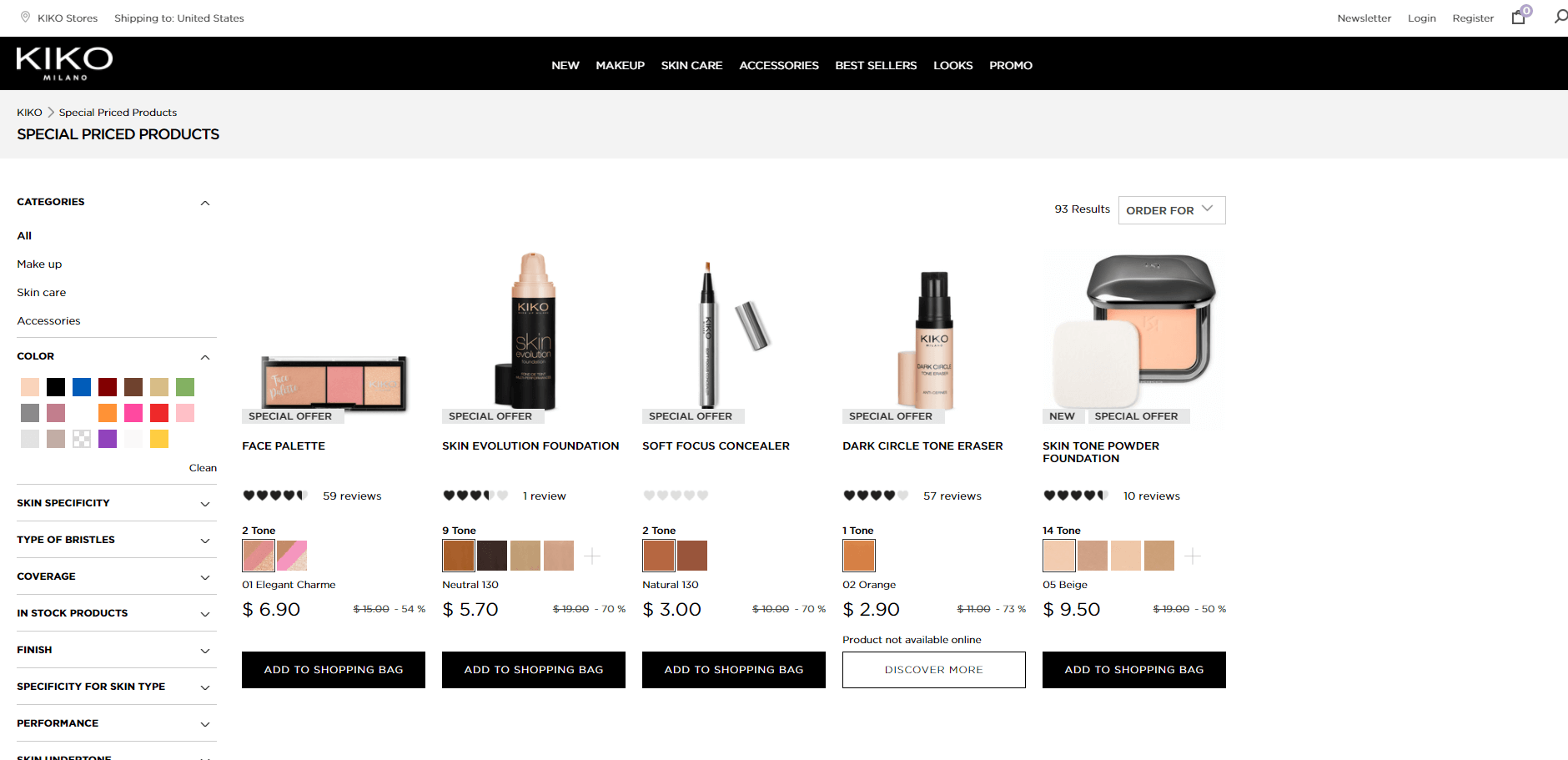Change the Shipping to United States setting

click(x=179, y=18)
